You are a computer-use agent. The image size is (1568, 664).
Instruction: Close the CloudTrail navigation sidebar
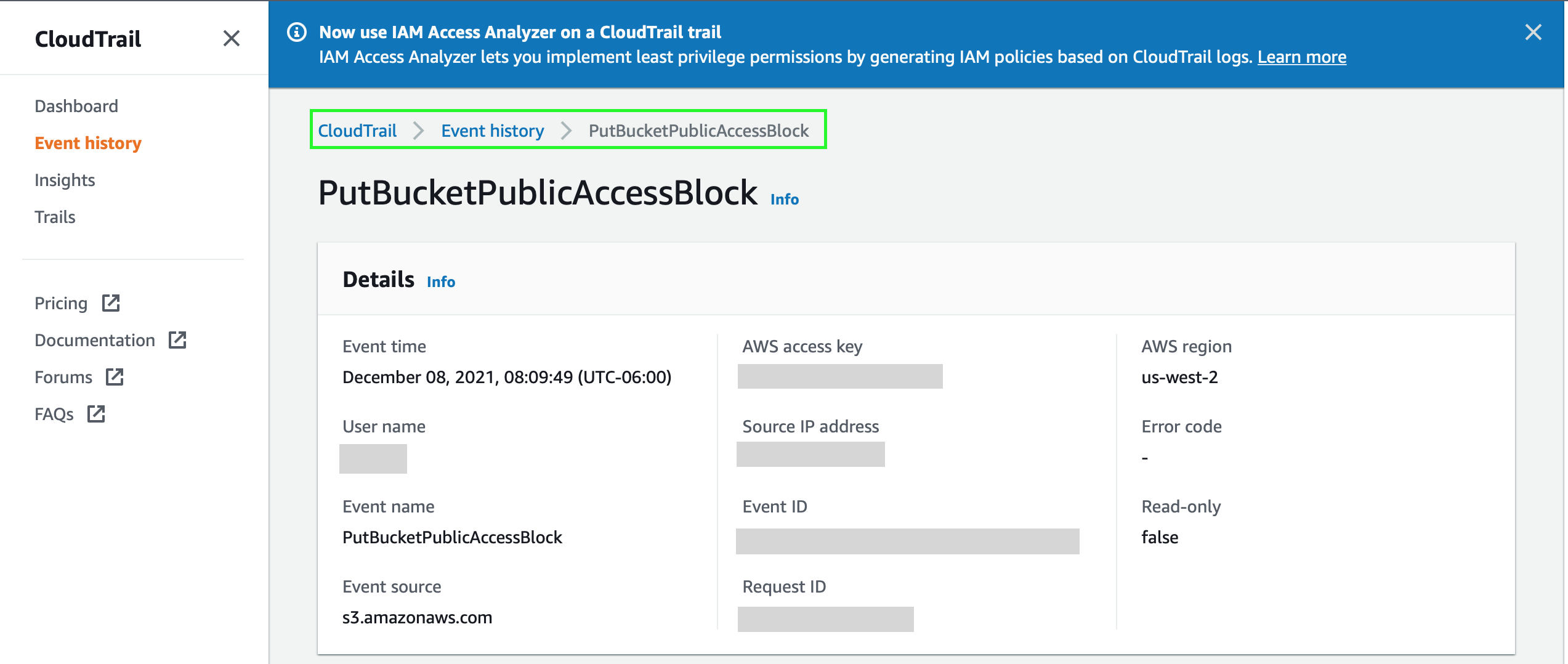[232, 38]
